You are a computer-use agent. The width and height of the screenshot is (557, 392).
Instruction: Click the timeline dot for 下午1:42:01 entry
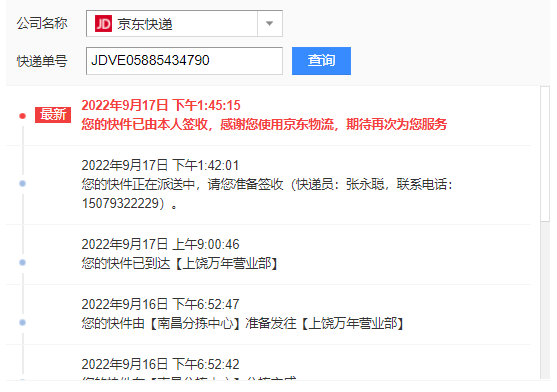(x=22, y=184)
